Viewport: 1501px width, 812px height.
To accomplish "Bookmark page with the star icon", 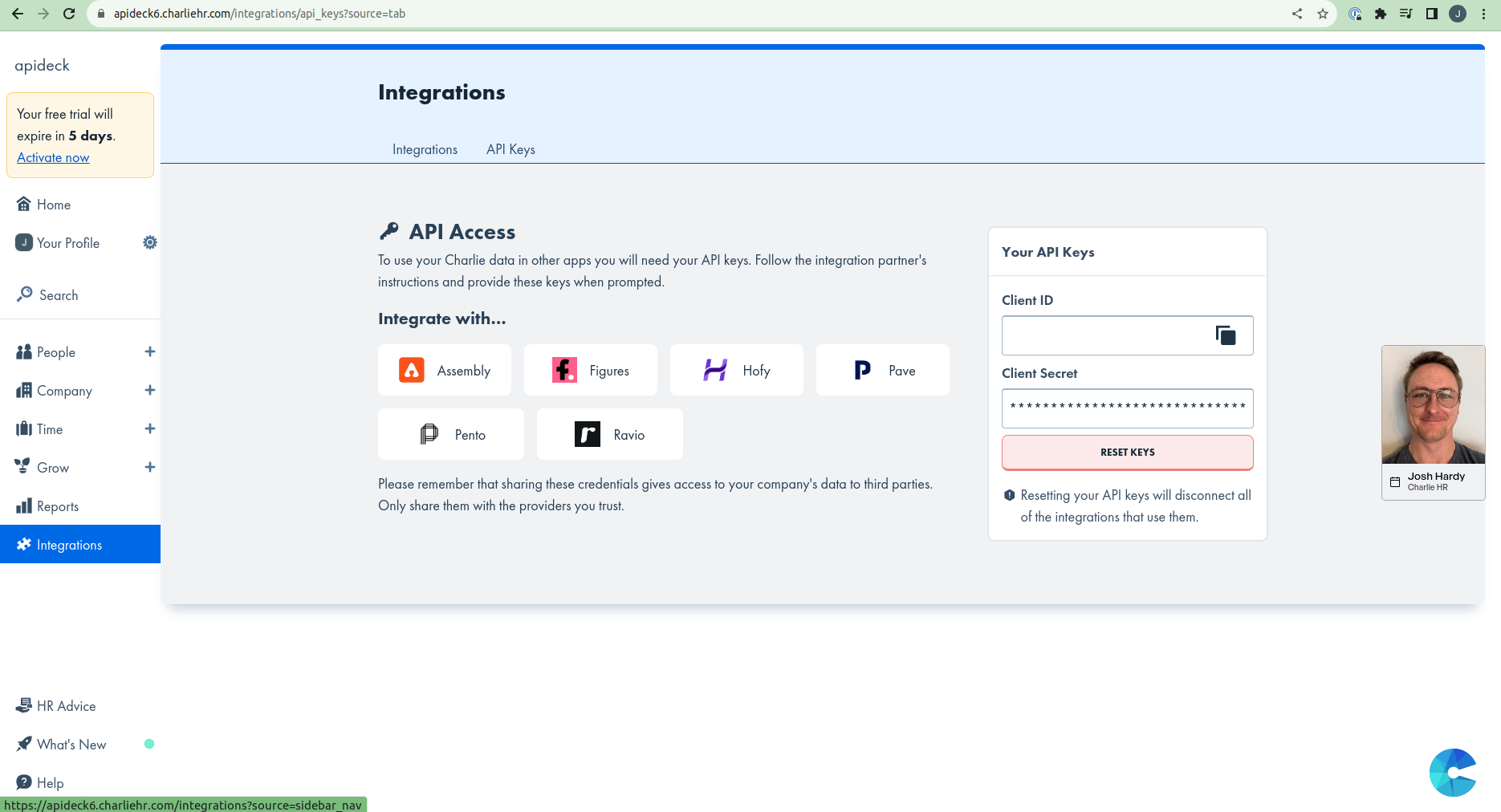I will point(1323,14).
